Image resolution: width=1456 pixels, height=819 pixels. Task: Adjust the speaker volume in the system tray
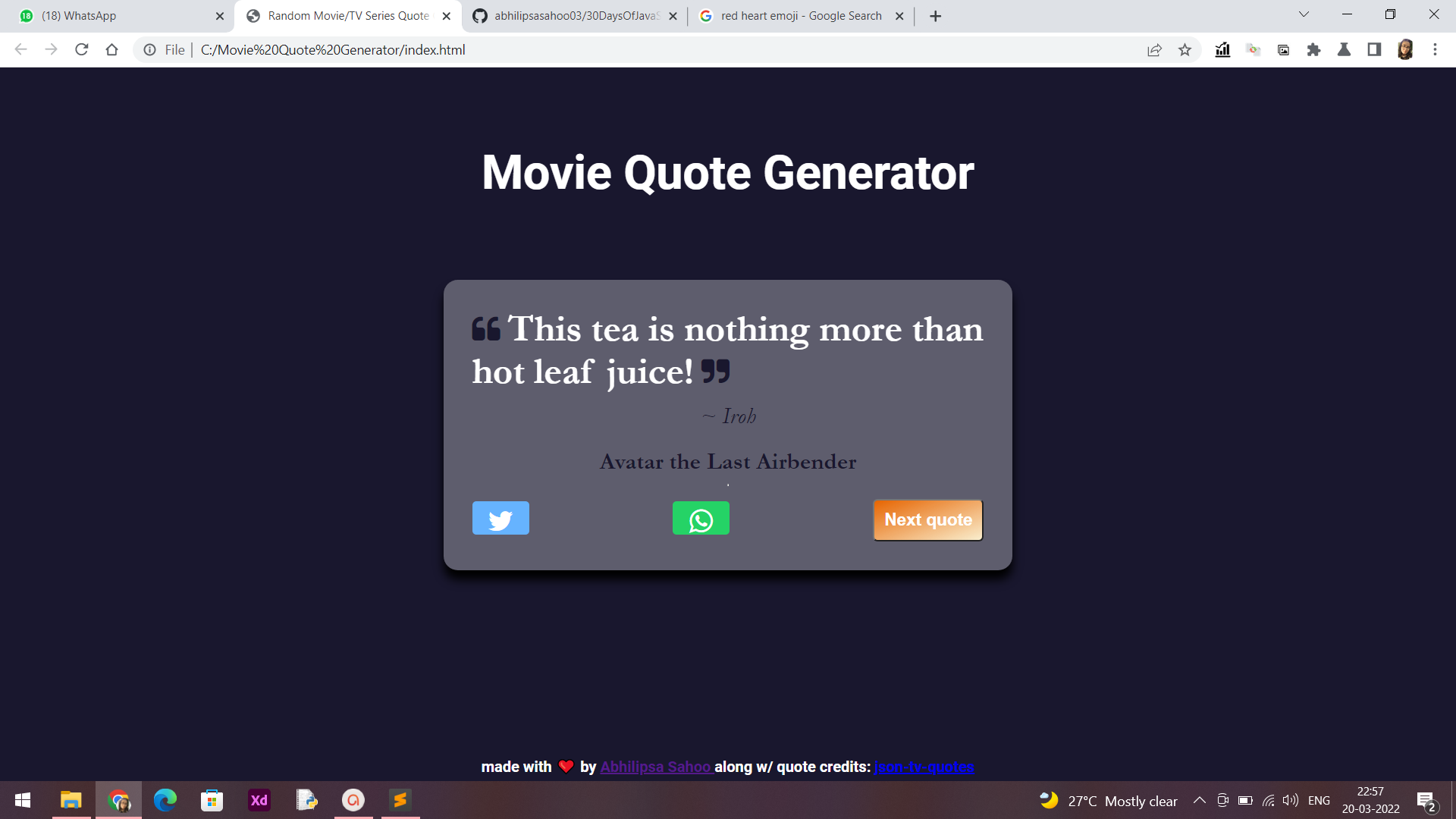[x=1290, y=800]
